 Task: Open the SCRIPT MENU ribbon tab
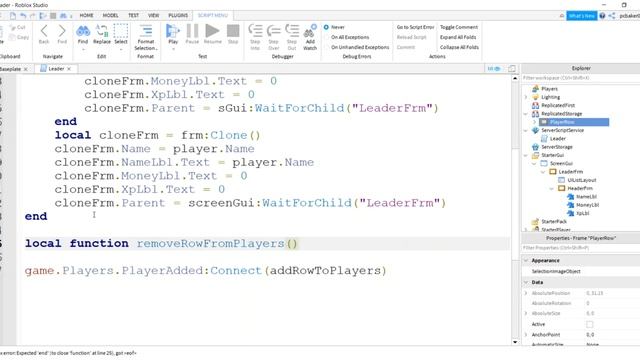click(x=213, y=16)
